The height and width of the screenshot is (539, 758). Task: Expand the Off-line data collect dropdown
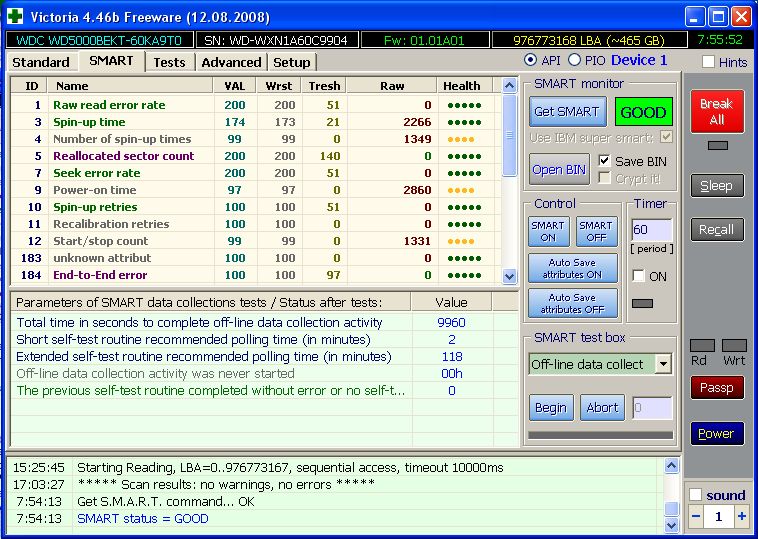coord(663,364)
